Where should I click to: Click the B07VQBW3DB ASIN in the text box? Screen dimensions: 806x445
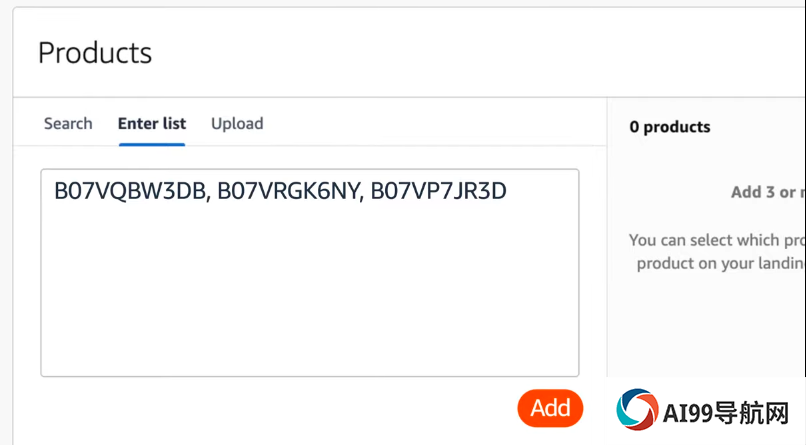(x=130, y=191)
